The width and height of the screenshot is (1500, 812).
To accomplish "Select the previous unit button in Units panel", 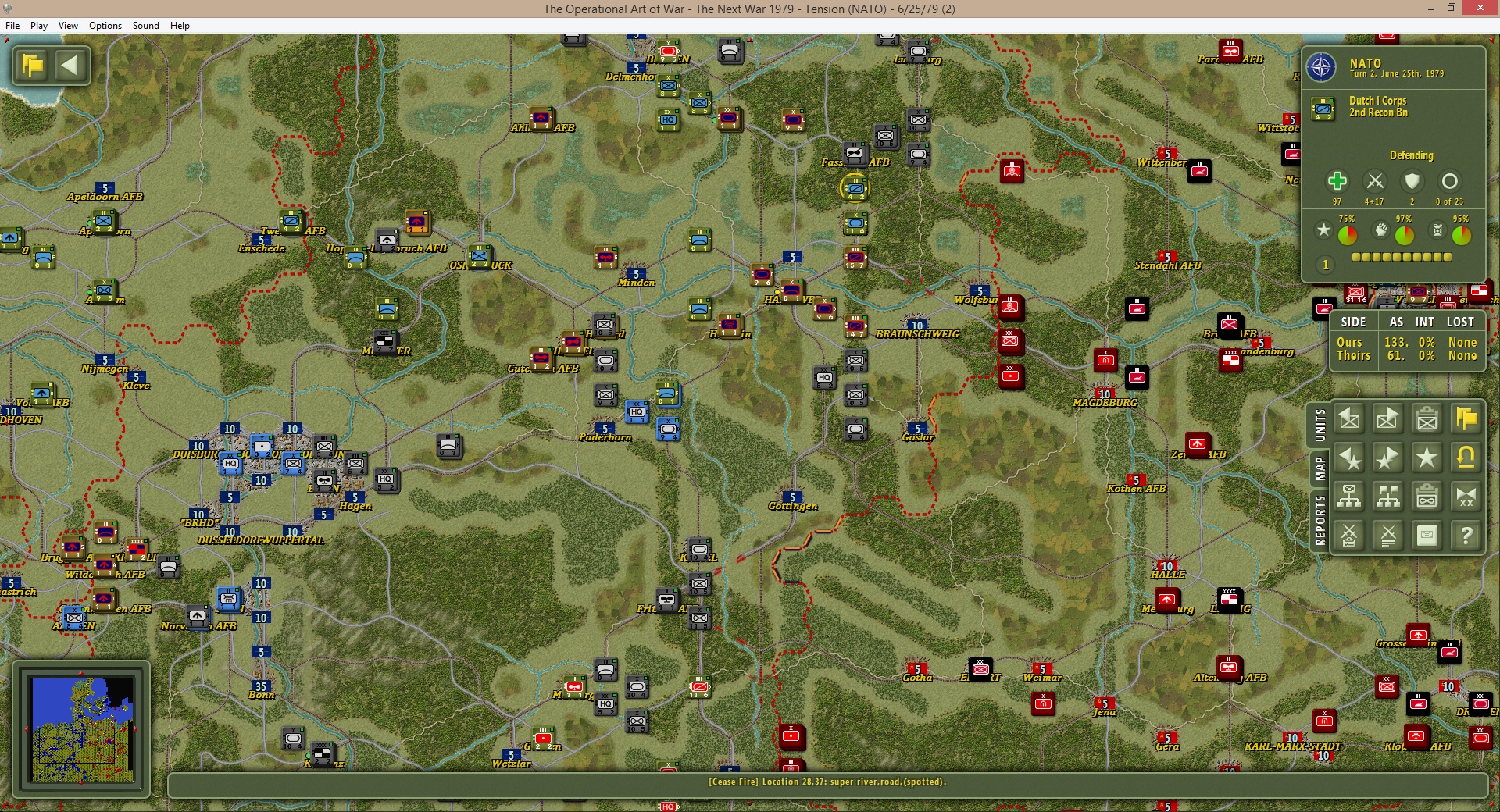I will click(x=1349, y=419).
